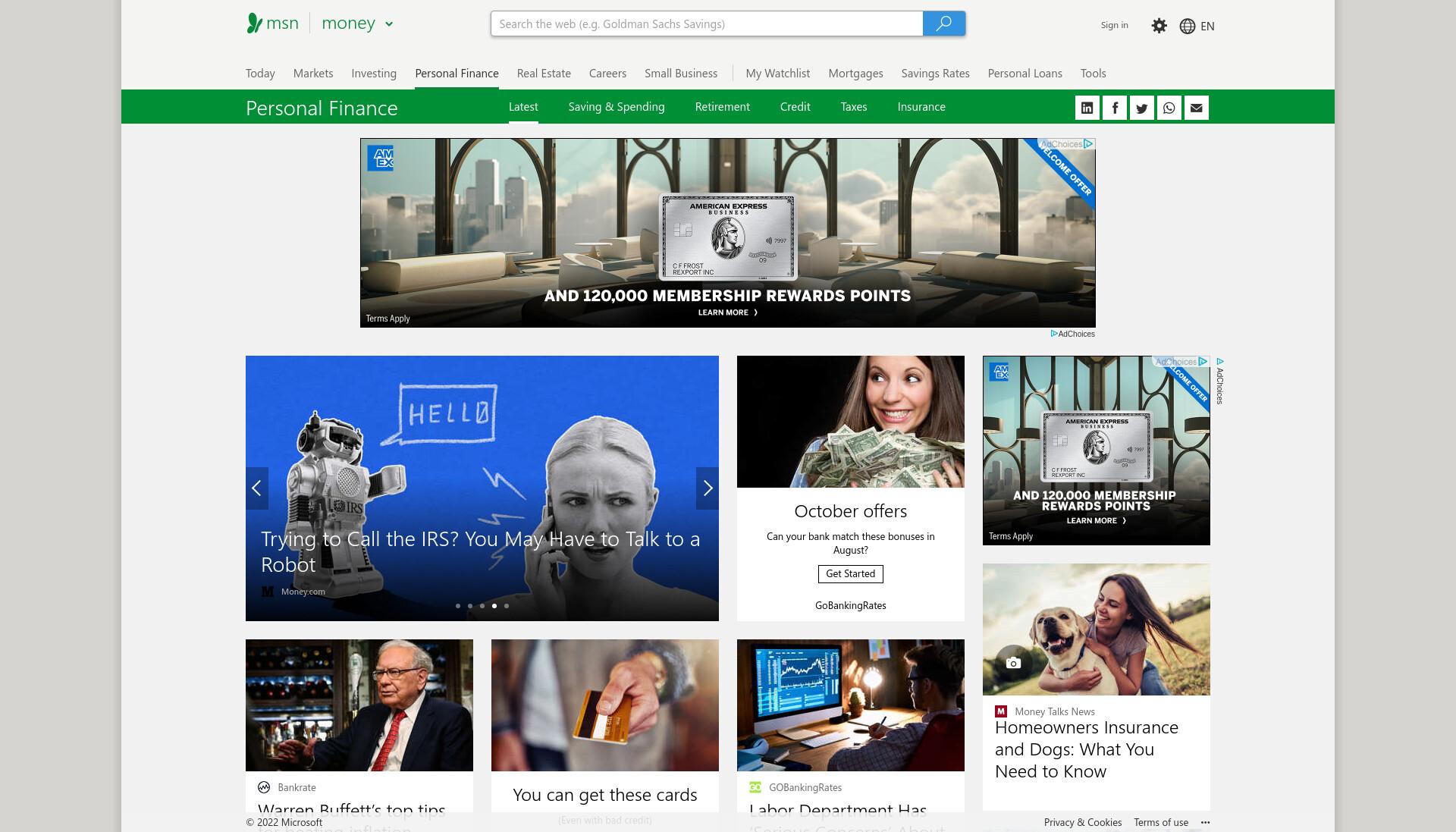Open the Real Estate nav item

coord(544,74)
